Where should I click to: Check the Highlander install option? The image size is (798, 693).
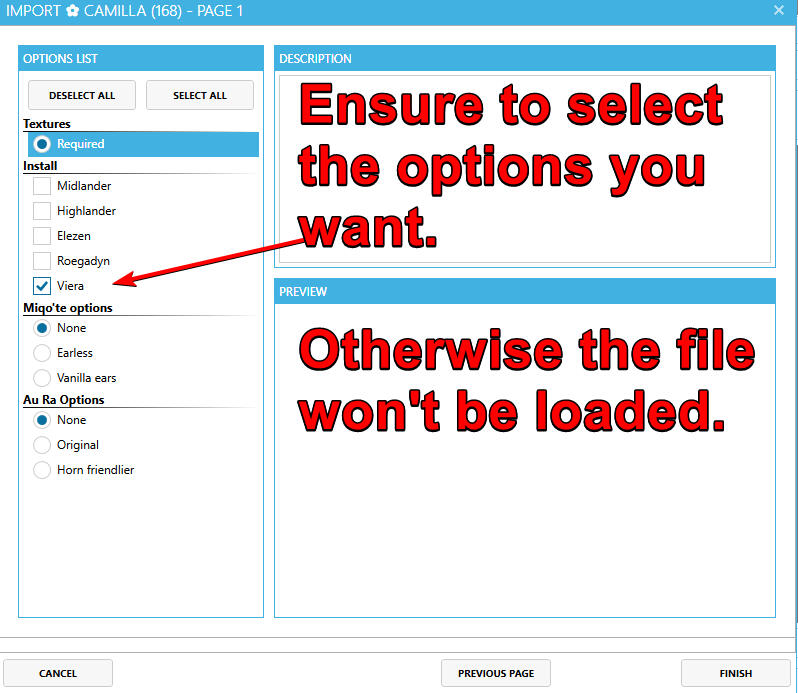pos(42,211)
